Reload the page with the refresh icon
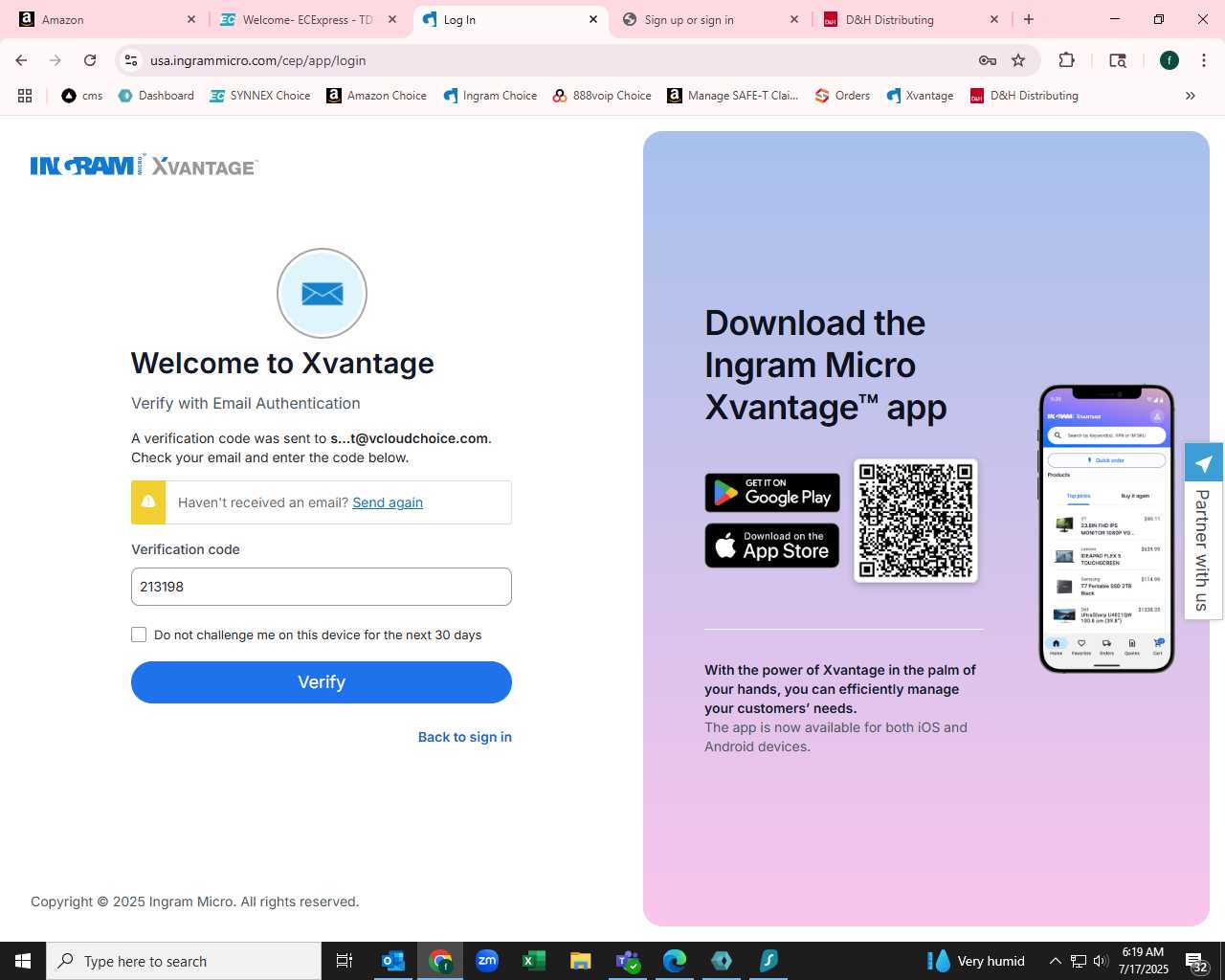 pyautogui.click(x=90, y=60)
